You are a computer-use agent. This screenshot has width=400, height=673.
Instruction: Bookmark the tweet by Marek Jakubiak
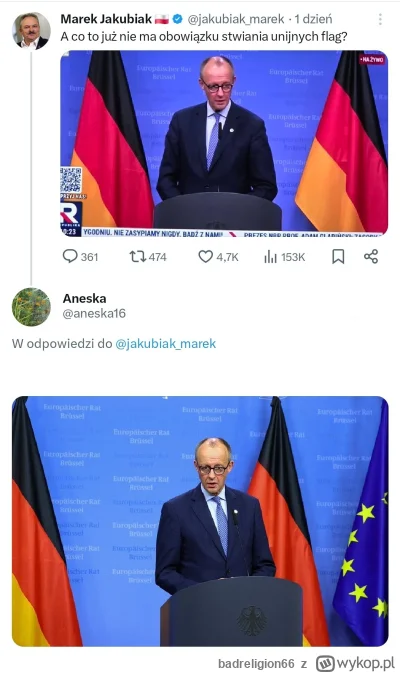click(338, 256)
